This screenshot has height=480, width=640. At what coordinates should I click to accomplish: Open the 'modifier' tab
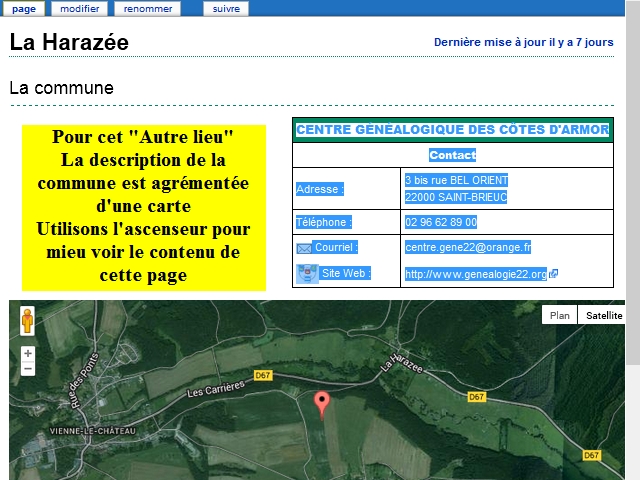pyautogui.click(x=80, y=8)
